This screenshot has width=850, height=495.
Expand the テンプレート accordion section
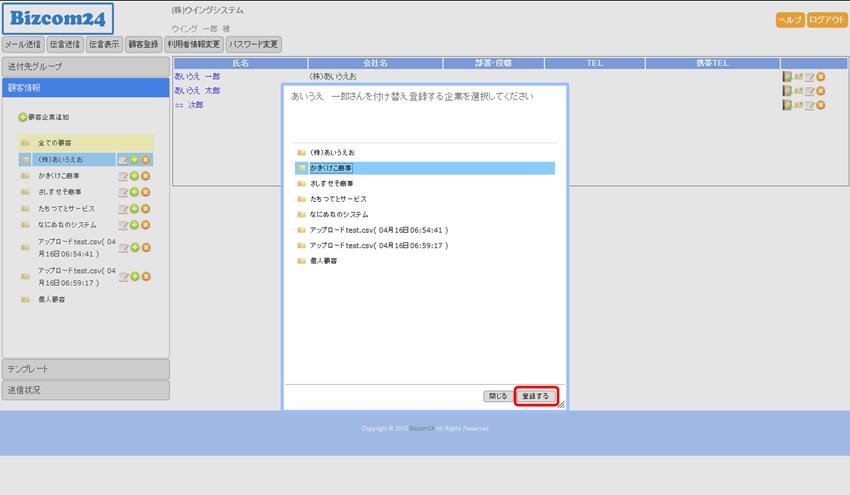point(85,369)
